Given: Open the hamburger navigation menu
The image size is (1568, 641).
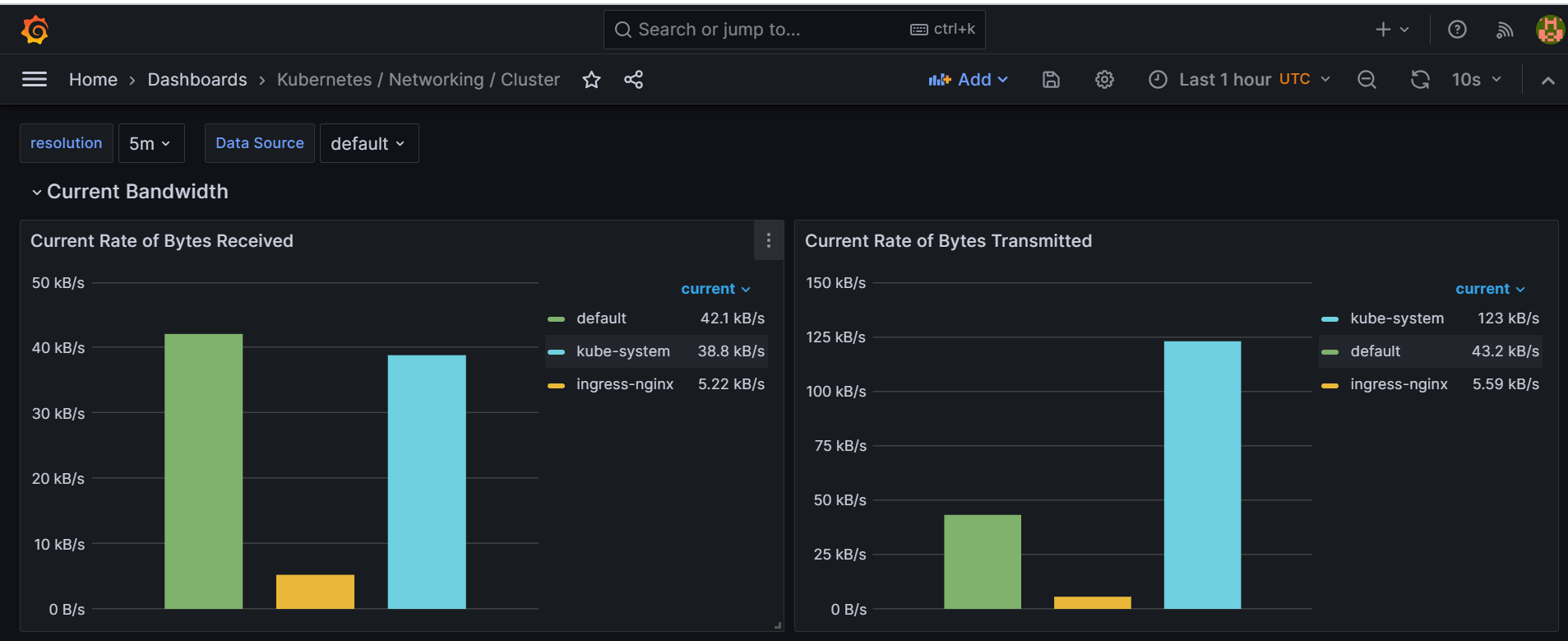Looking at the screenshot, I should (35, 79).
